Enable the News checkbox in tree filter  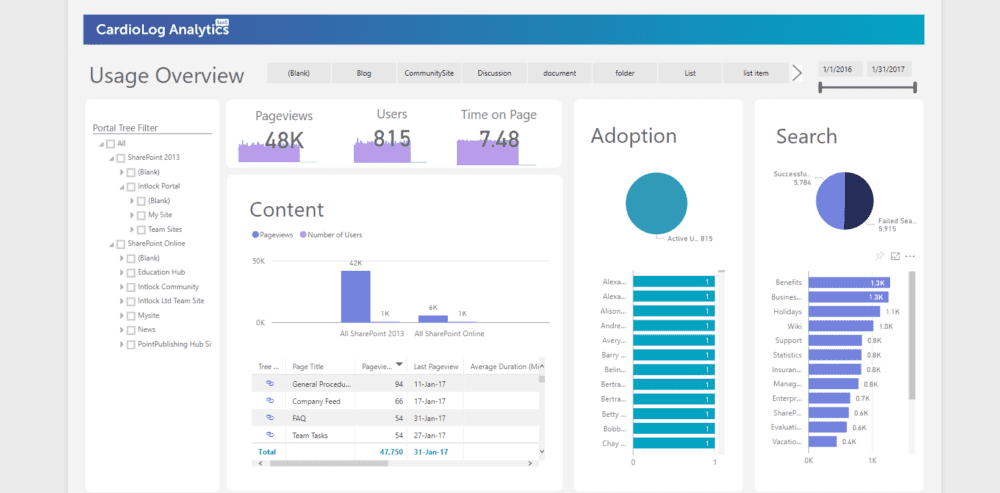(x=131, y=329)
